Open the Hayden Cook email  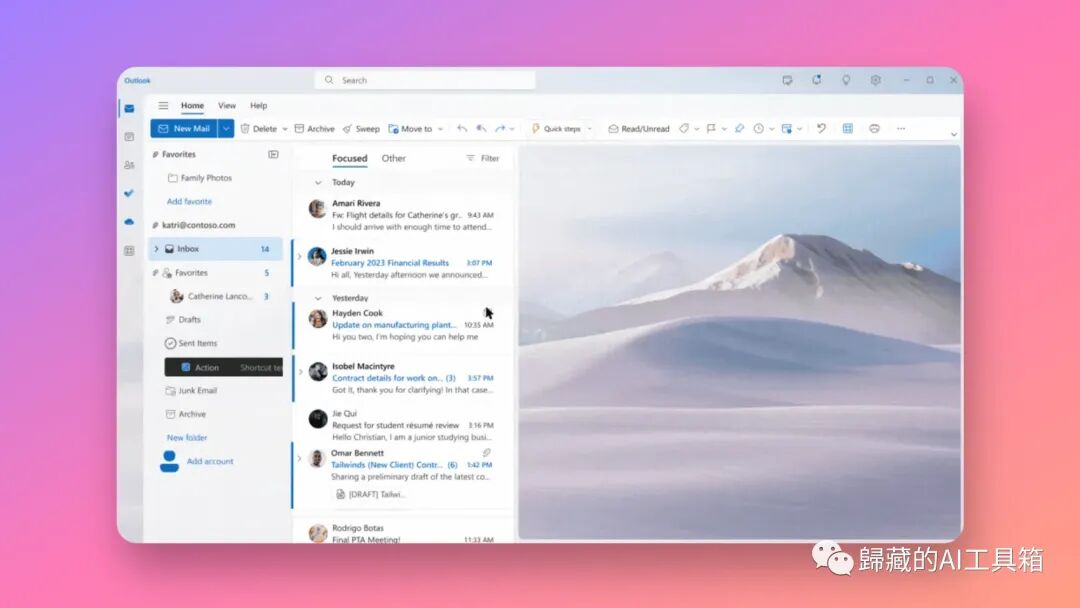tap(403, 325)
